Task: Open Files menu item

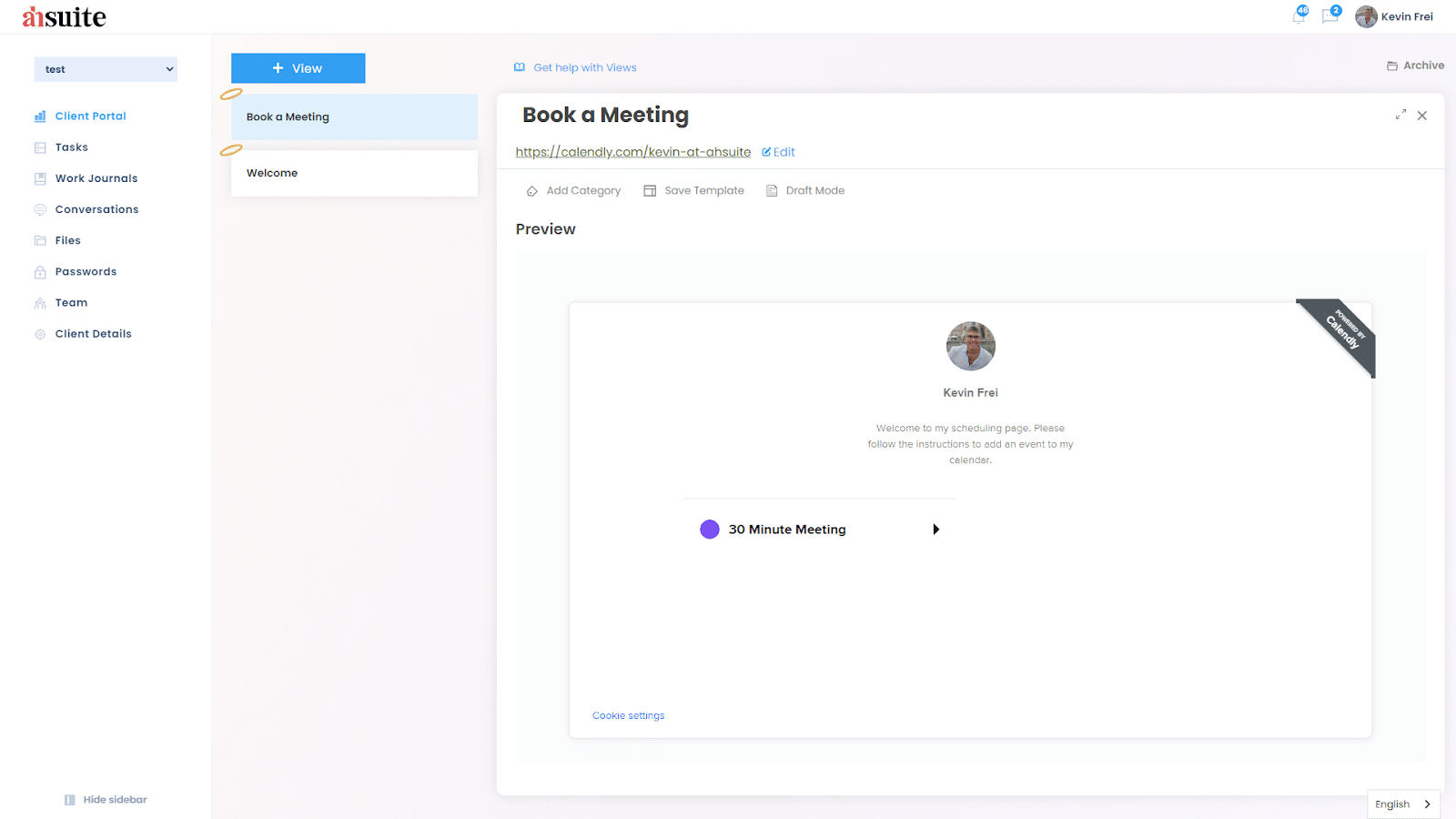Action: [67, 240]
